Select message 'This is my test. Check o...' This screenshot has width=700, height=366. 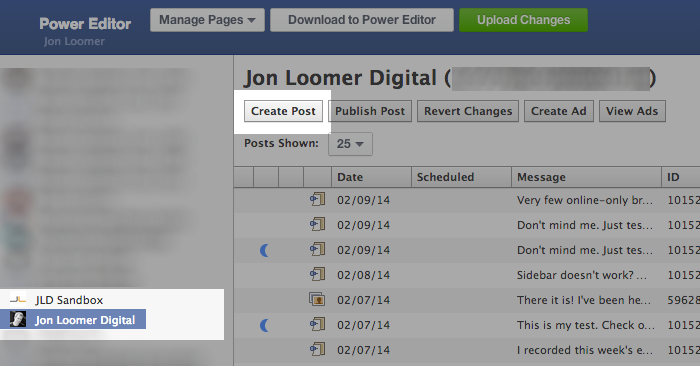pos(586,325)
